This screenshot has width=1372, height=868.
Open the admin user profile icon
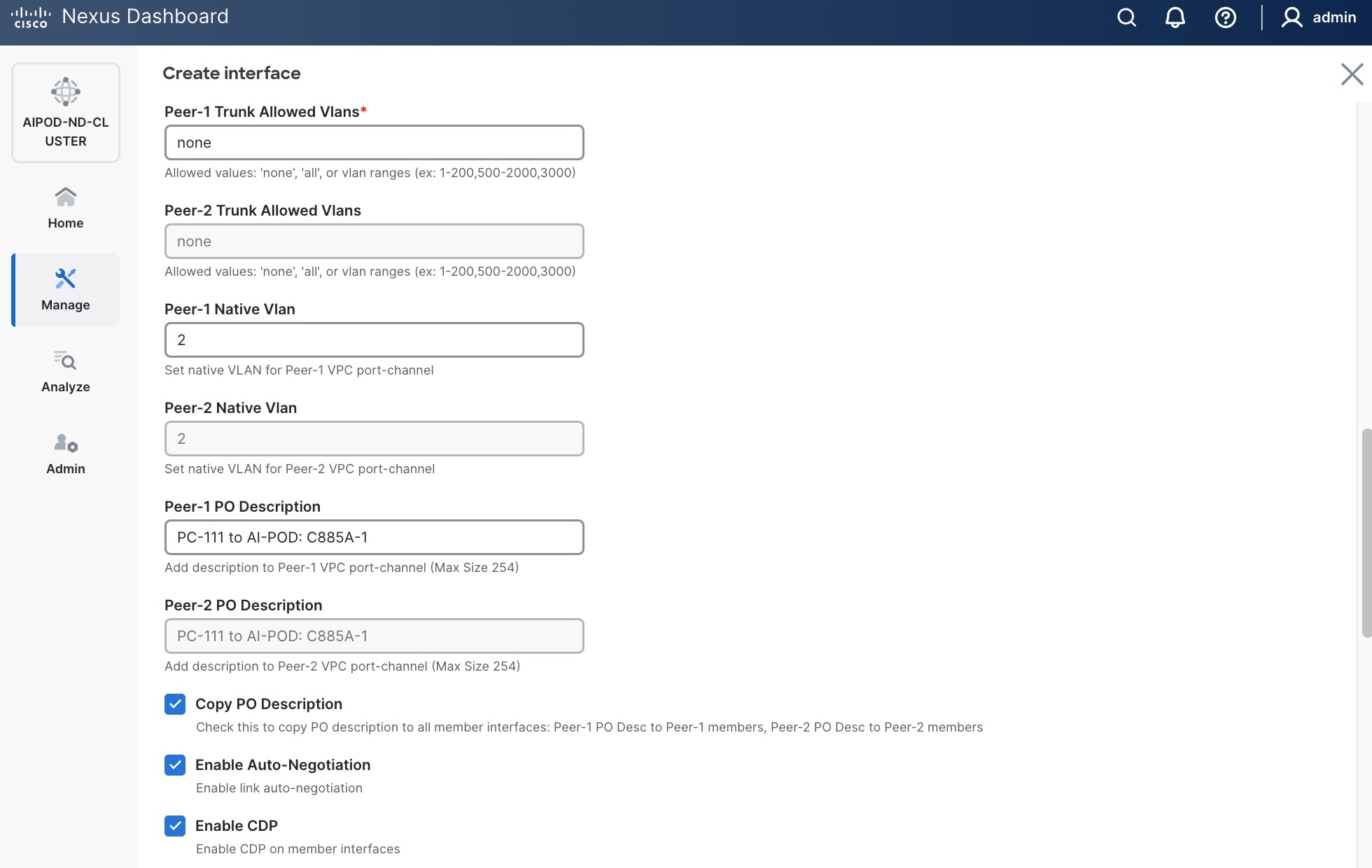pos(1291,17)
